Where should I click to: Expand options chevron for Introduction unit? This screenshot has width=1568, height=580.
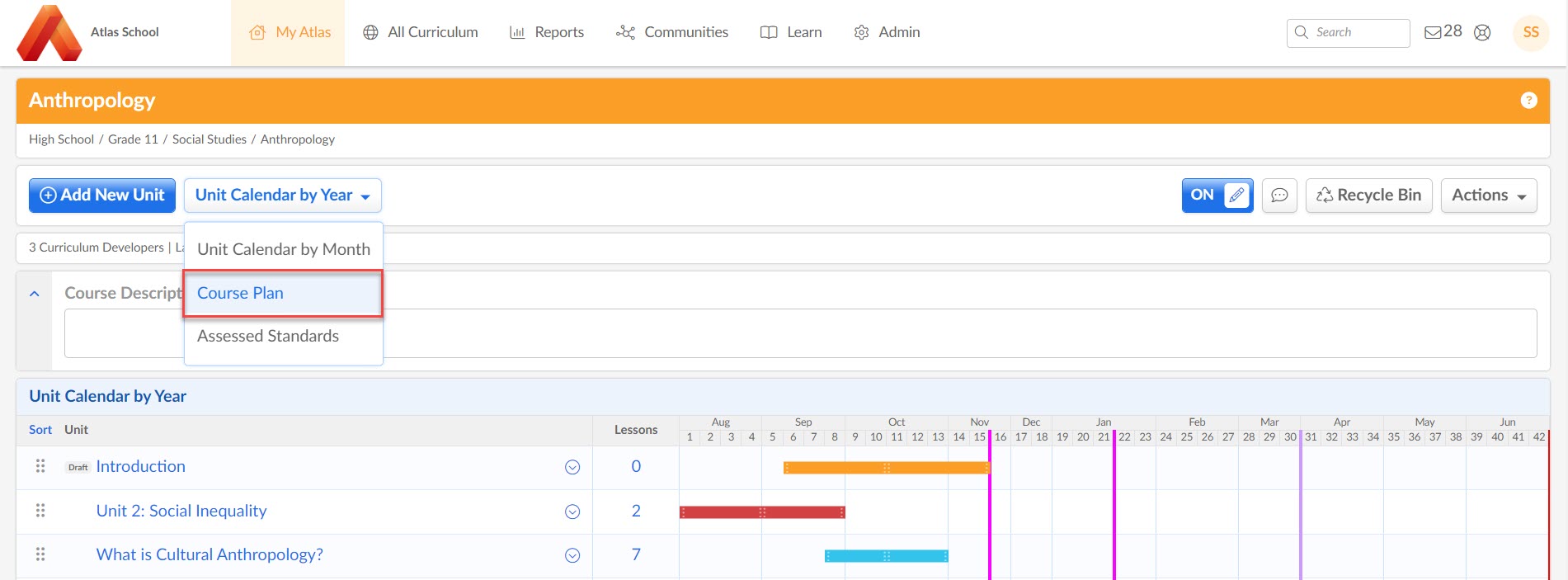(572, 467)
